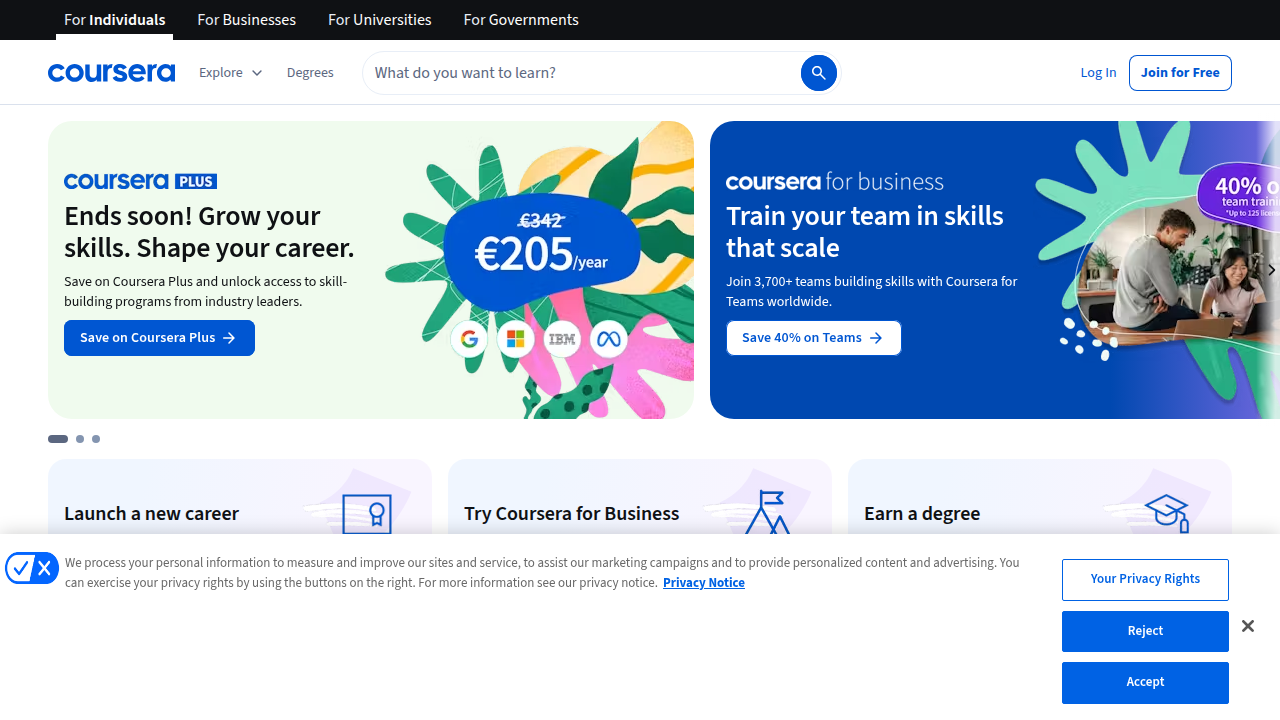The height and width of the screenshot is (720, 1280).
Task: Select the second carousel dot indicator
Action: 80,439
